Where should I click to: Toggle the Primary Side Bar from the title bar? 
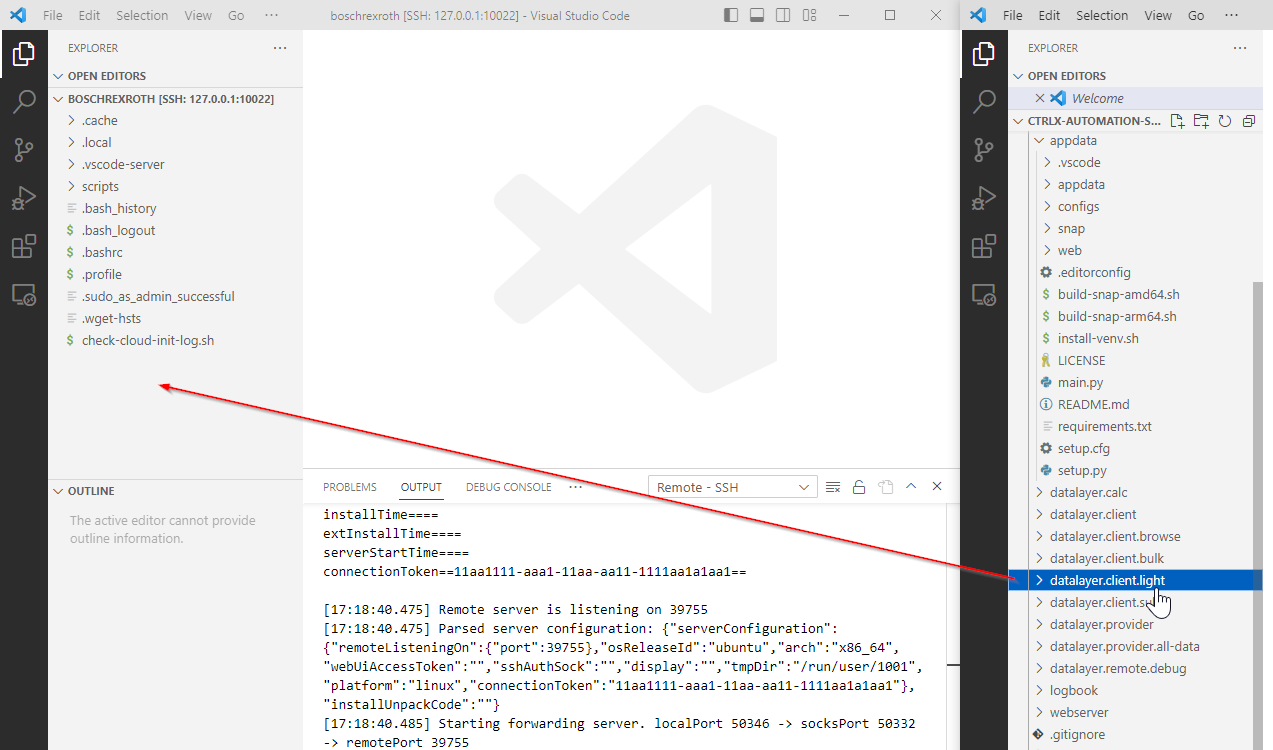(x=731, y=15)
